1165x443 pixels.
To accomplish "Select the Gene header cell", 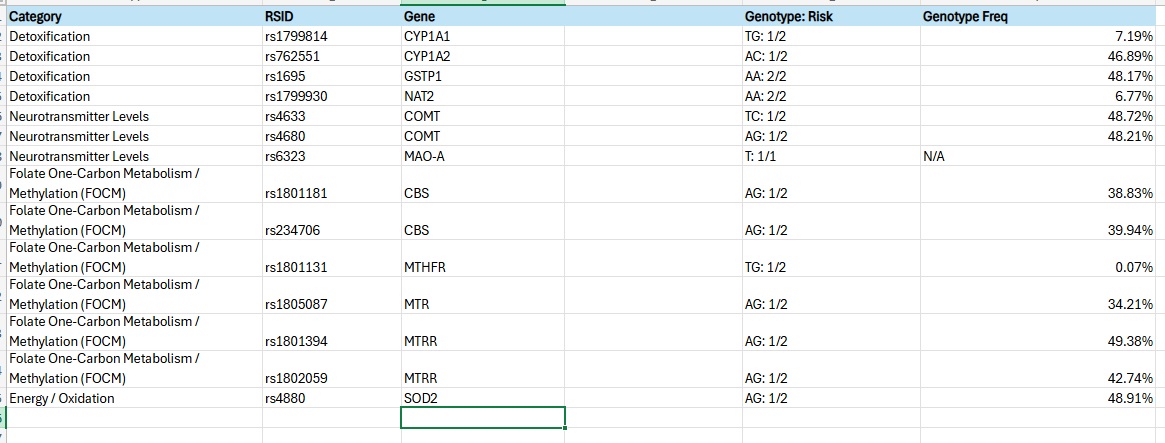I will click(483, 16).
